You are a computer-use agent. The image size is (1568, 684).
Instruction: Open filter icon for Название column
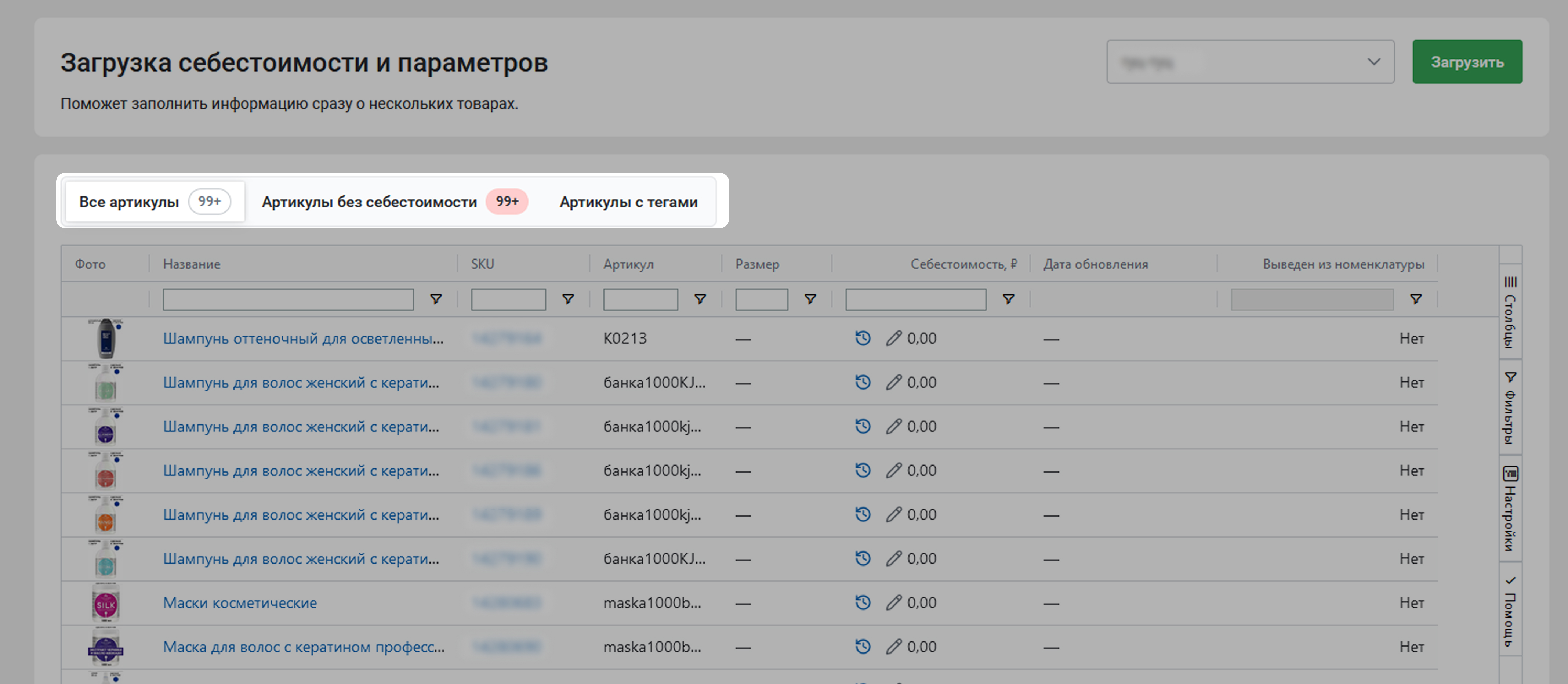tap(436, 299)
